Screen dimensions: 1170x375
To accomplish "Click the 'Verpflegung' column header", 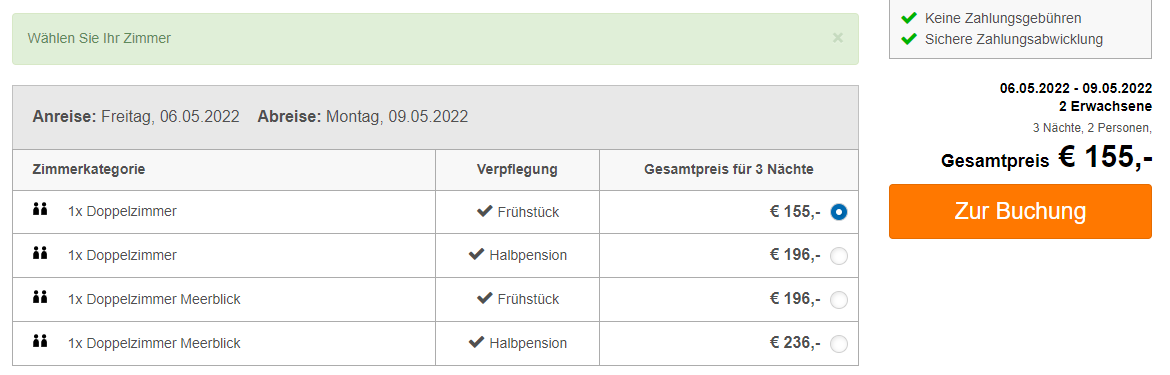I will pyautogui.click(x=517, y=169).
